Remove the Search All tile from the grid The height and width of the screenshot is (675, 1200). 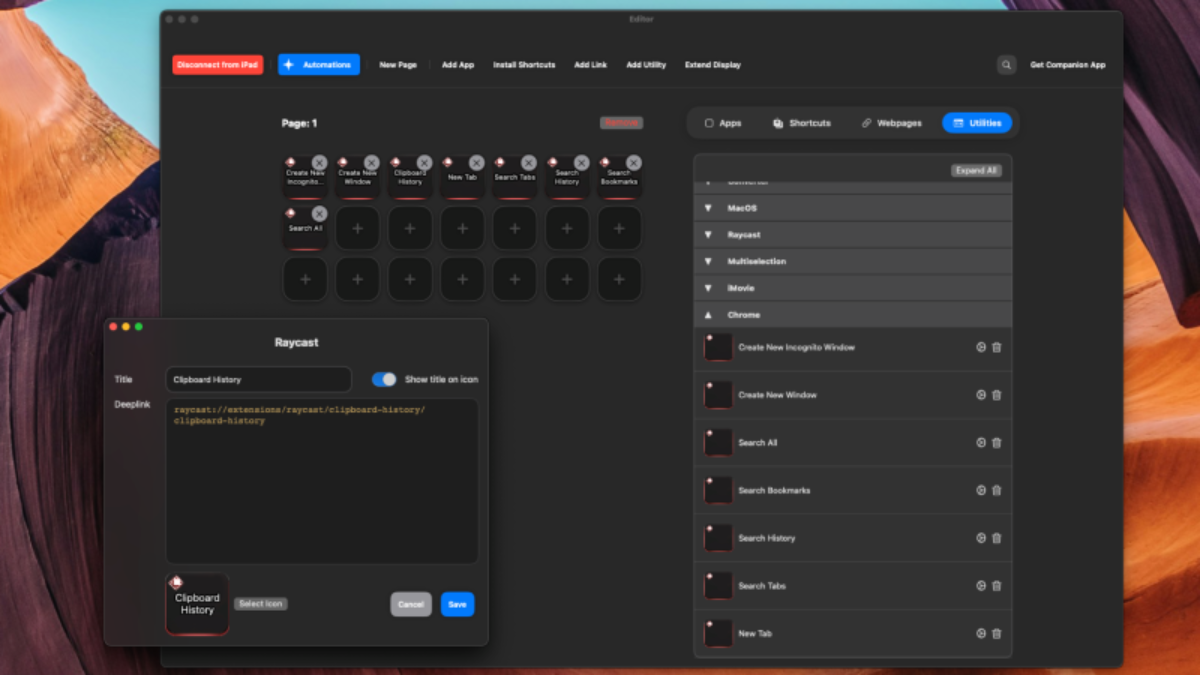(319, 213)
